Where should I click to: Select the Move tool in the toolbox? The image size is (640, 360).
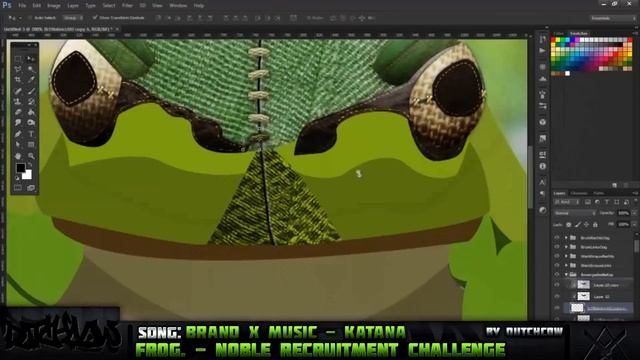31,59
